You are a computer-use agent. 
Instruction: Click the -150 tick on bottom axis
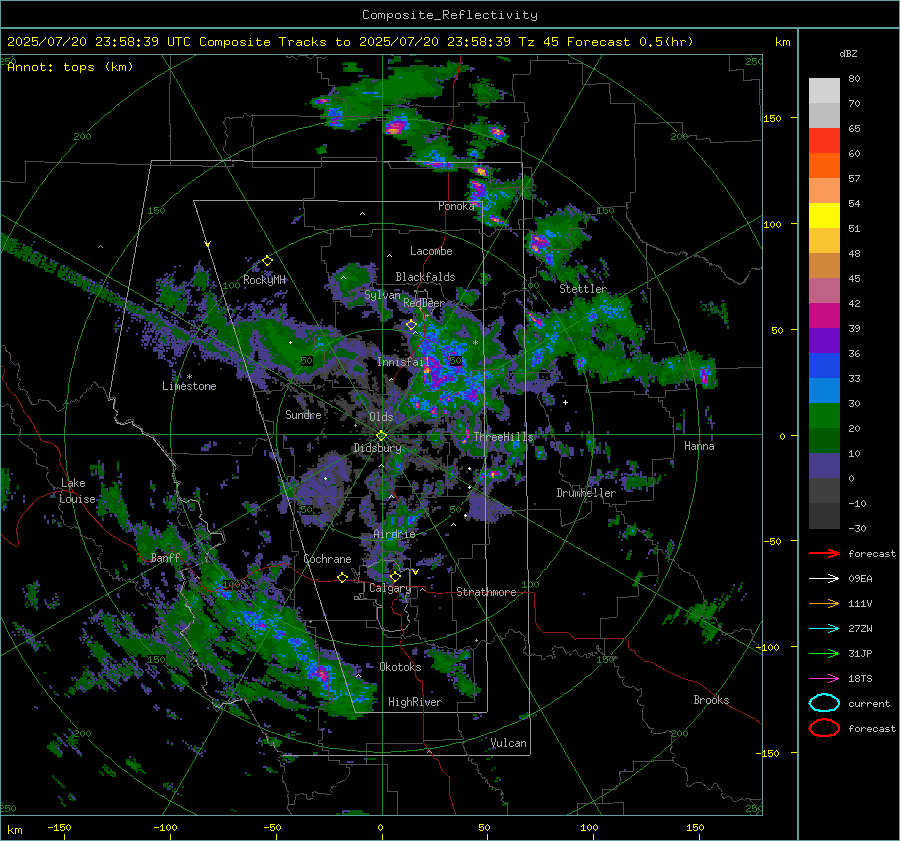(x=59, y=827)
